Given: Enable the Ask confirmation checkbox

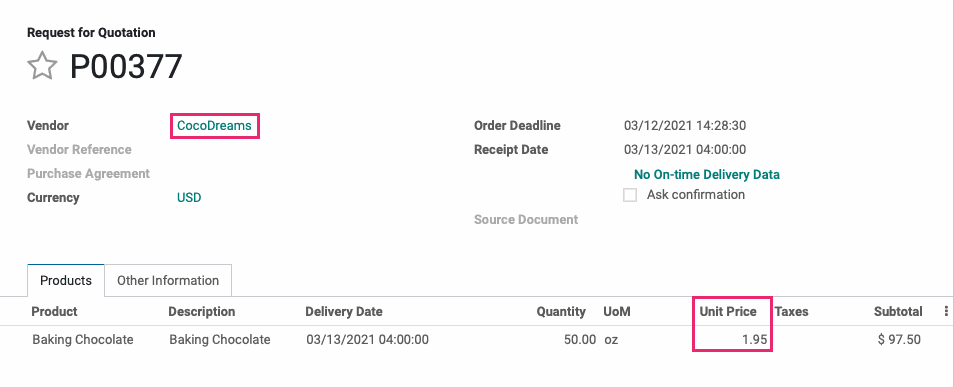Looking at the screenshot, I should (x=630, y=195).
